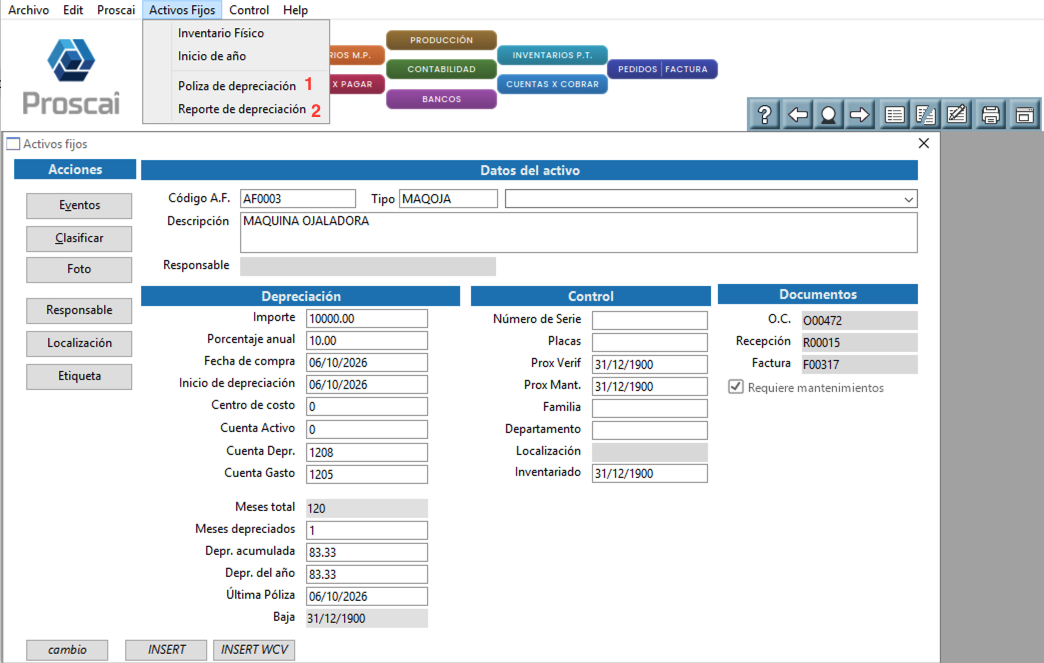The image size is (1044, 663).
Task: Click the Descripción text area
Action: point(579,232)
